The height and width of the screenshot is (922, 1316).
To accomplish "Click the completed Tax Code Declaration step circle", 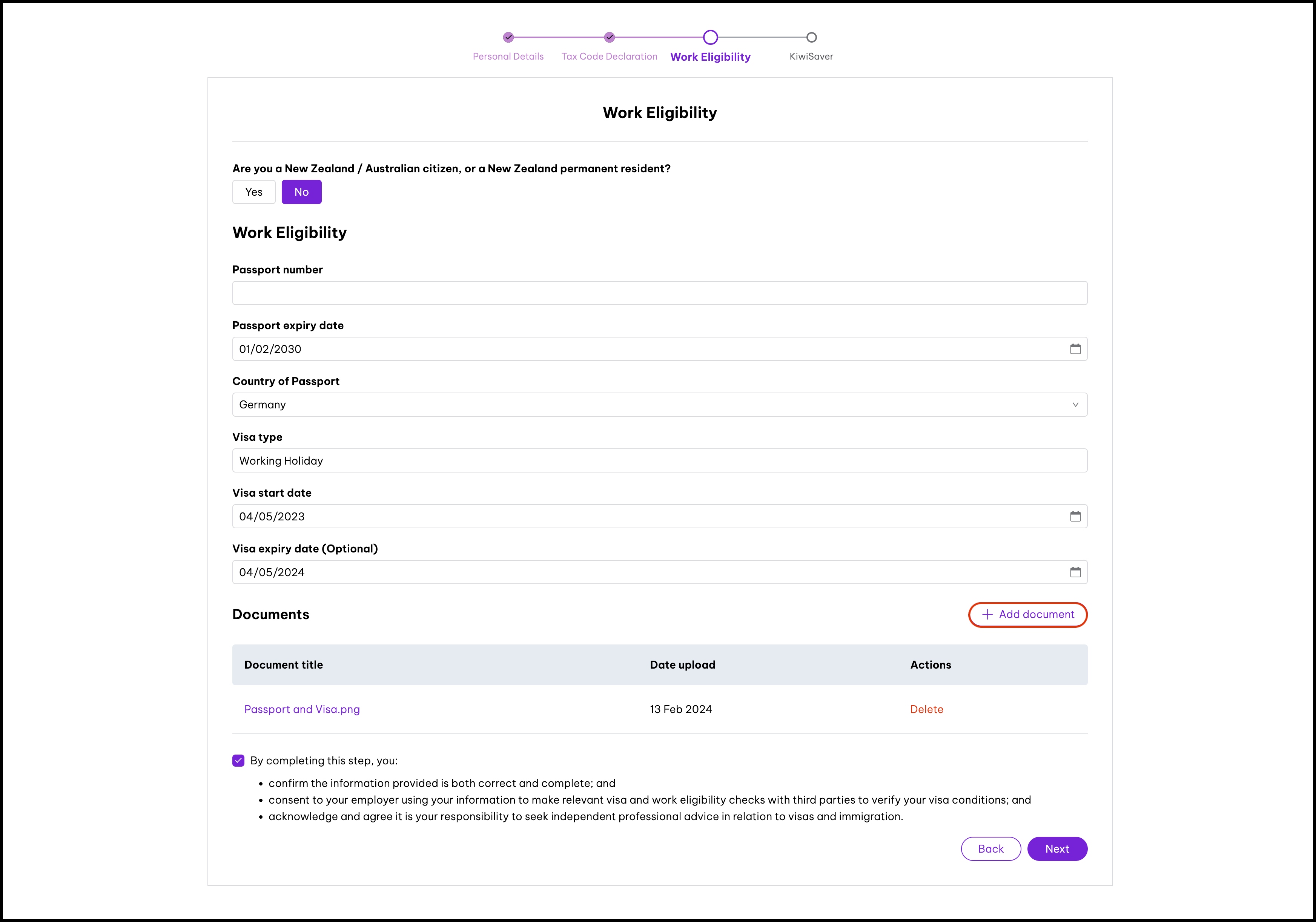I will pyautogui.click(x=609, y=37).
